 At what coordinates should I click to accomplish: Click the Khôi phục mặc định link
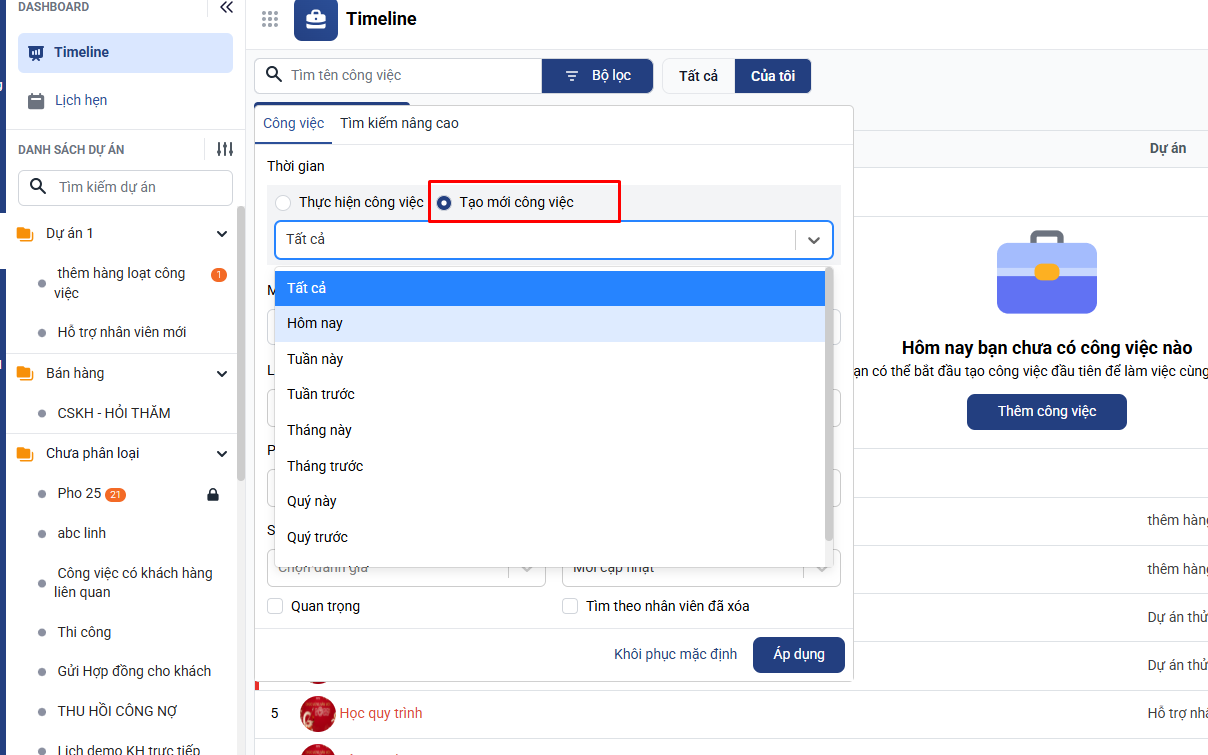675,654
